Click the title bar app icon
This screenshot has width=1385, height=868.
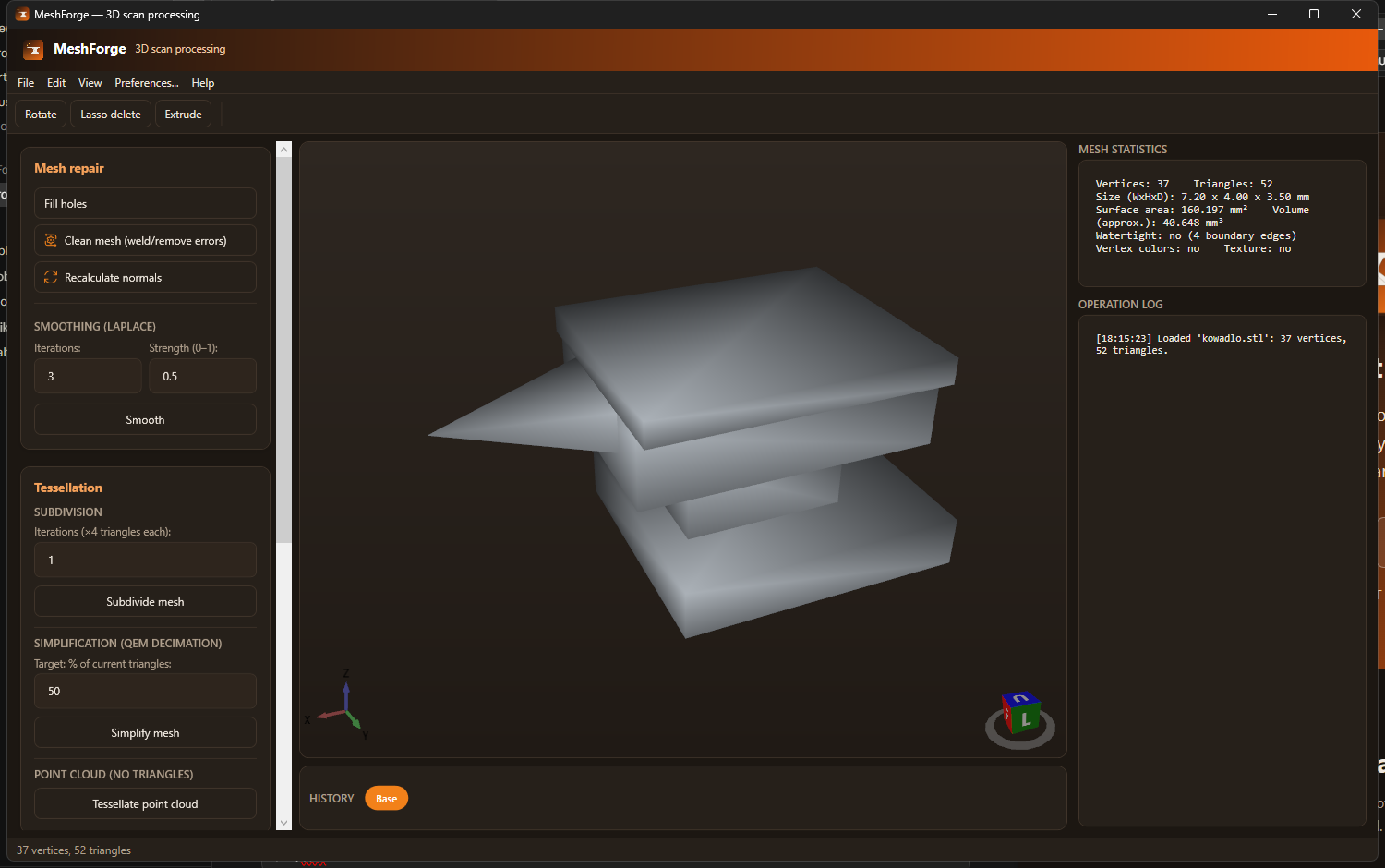point(23,14)
